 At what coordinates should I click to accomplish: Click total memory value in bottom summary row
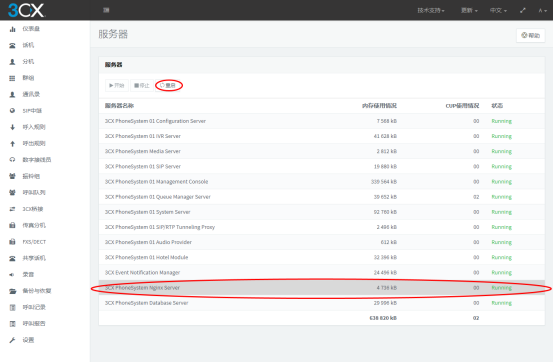click(x=383, y=318)
